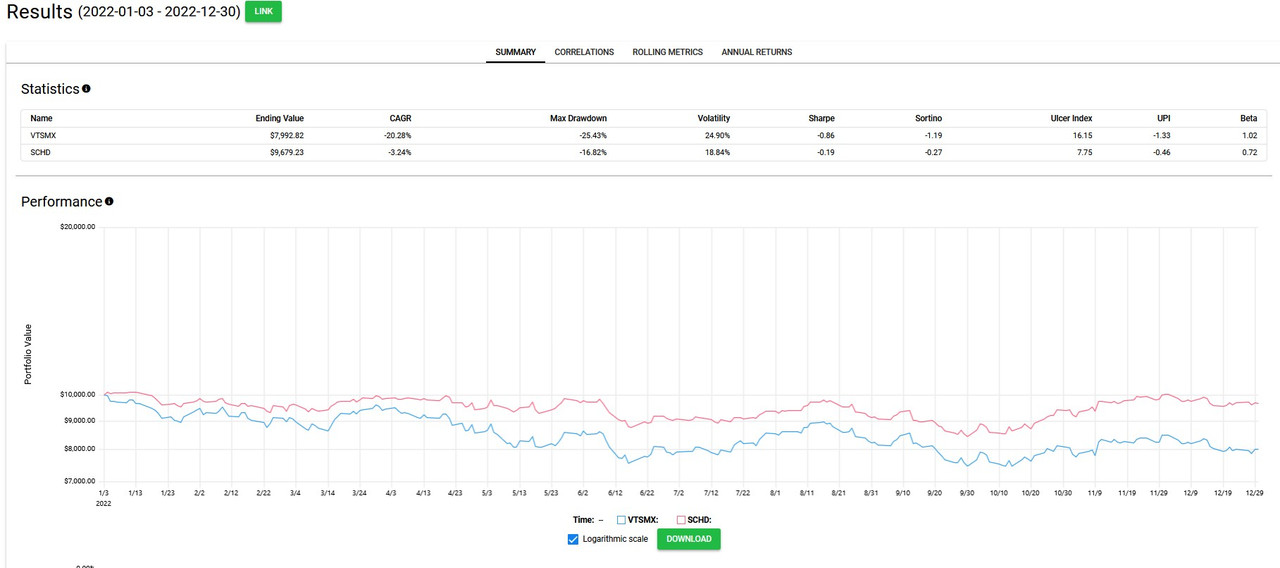The height and width of the screenshot is (568, 1280).
Task: Click the 16.15 Ulcer Index value
Action: tap(1083, 135)
